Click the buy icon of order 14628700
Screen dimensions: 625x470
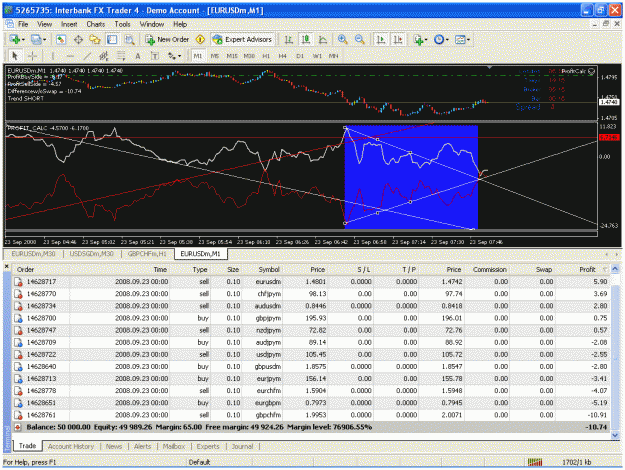(x=18, y=318)
